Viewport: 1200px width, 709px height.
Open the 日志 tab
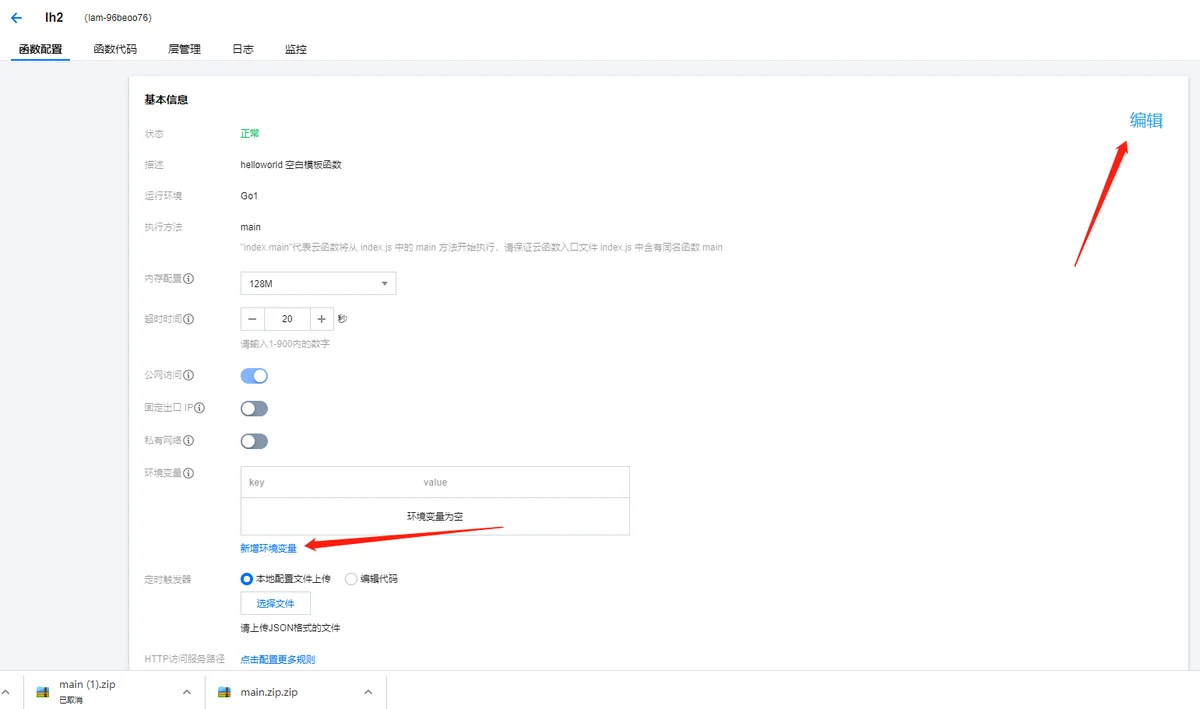pyautogui.click(x=243, y=49)
